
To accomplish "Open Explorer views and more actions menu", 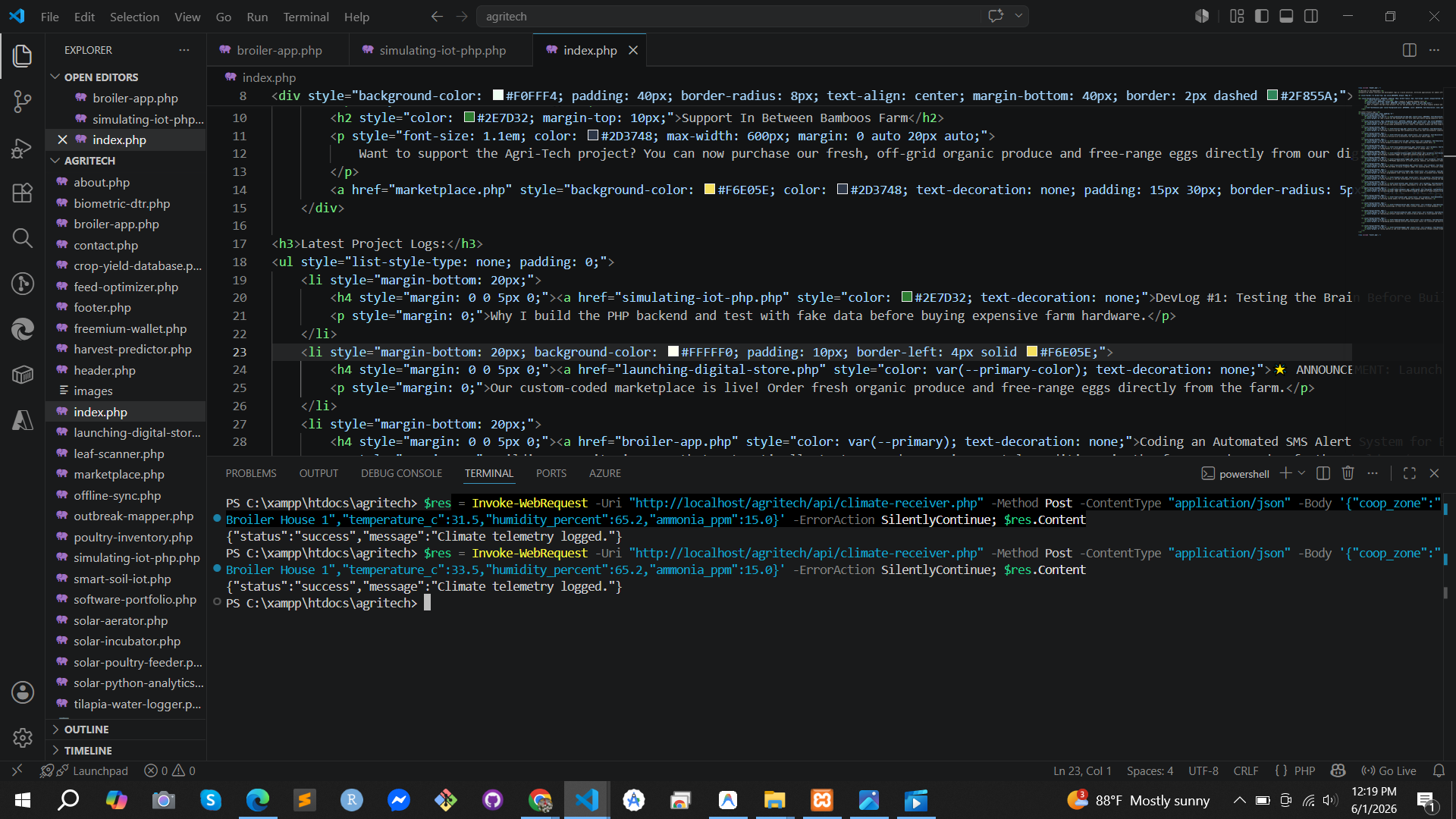I will [184, 50].
